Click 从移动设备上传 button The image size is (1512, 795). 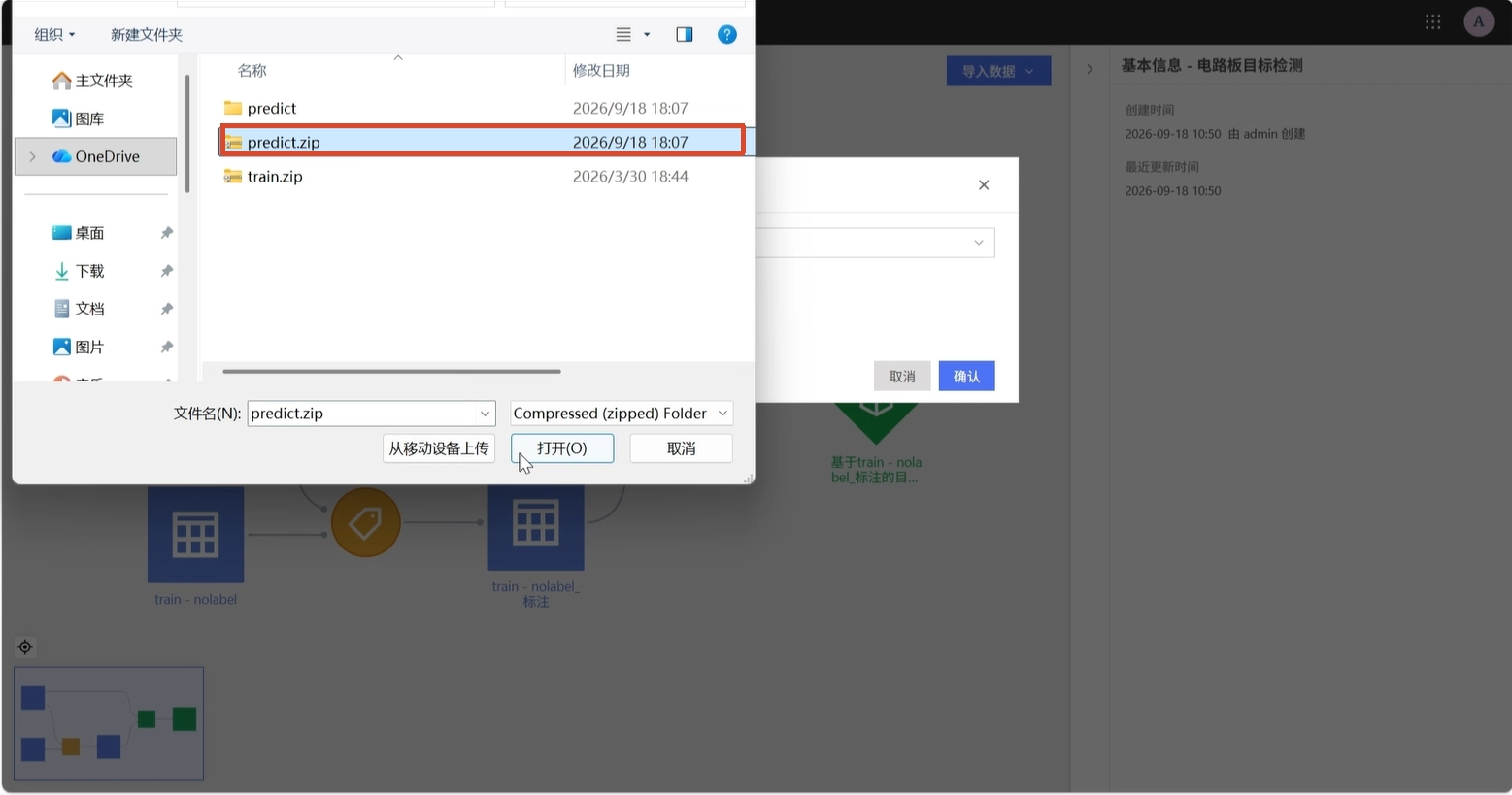pyautogui.click(x=439, y=448)
